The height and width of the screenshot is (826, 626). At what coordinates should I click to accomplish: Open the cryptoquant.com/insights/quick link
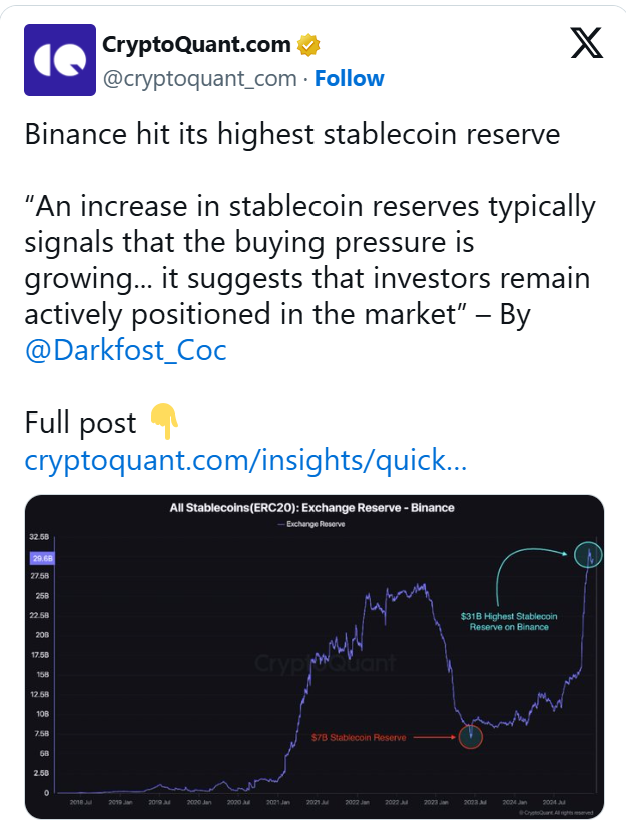246,460
